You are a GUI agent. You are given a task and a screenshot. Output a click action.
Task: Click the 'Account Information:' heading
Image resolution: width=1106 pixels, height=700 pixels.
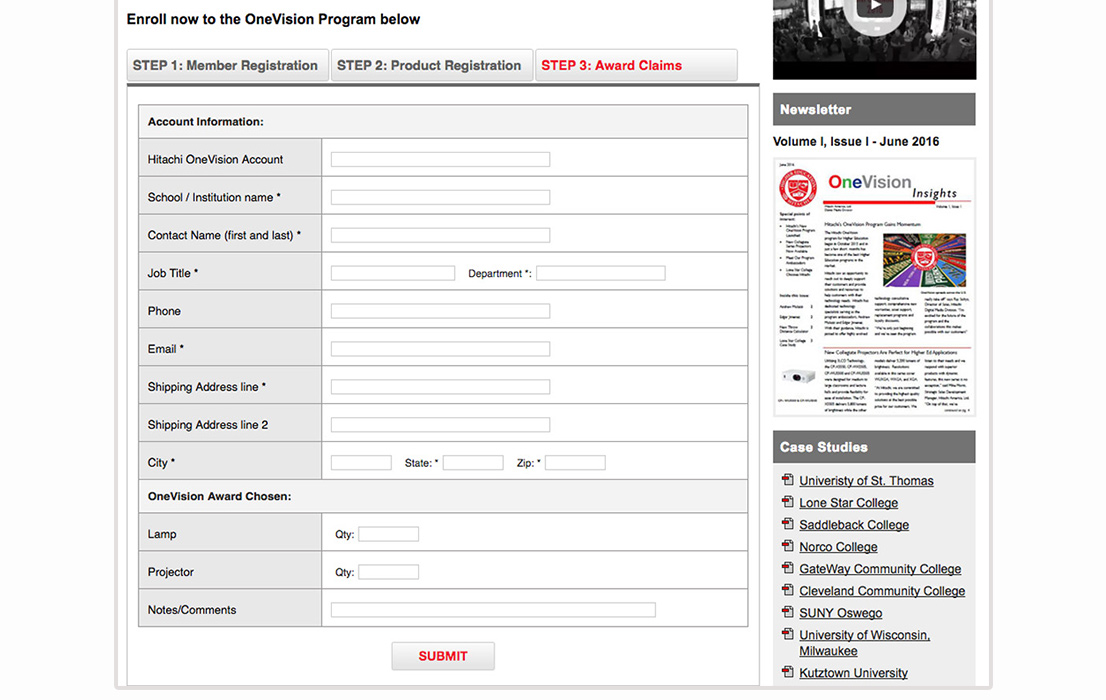tap(205, 121)
